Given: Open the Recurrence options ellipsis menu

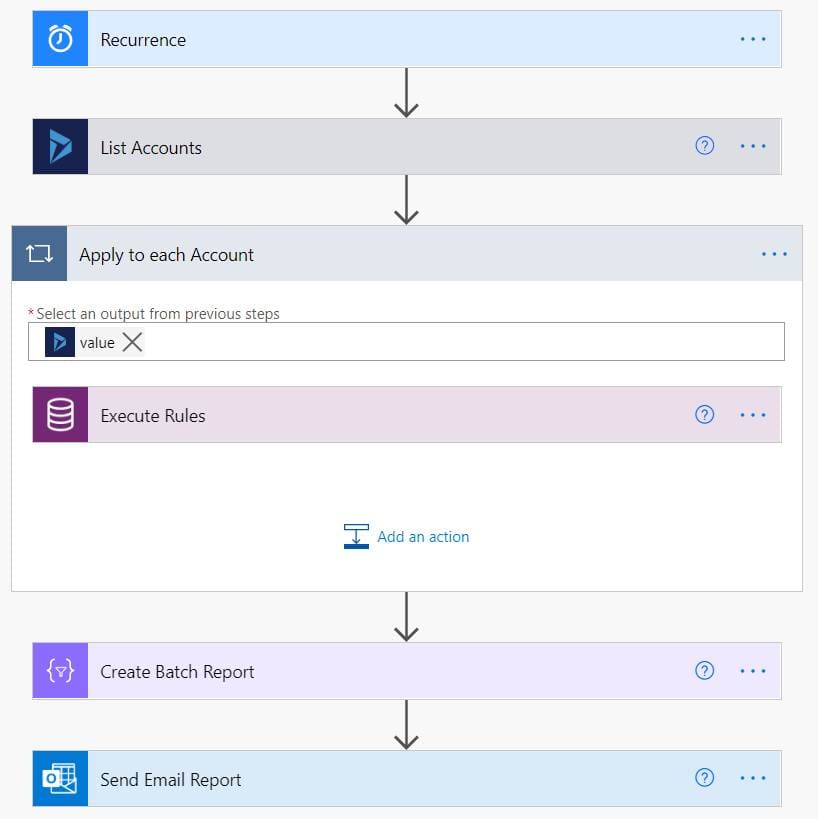Looking at the screenshot, I should click(x=751, y=39).
